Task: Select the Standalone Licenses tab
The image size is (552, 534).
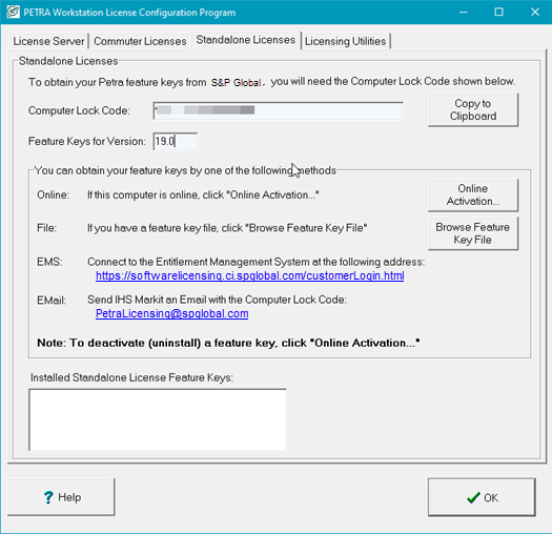Action: [245, 40]
